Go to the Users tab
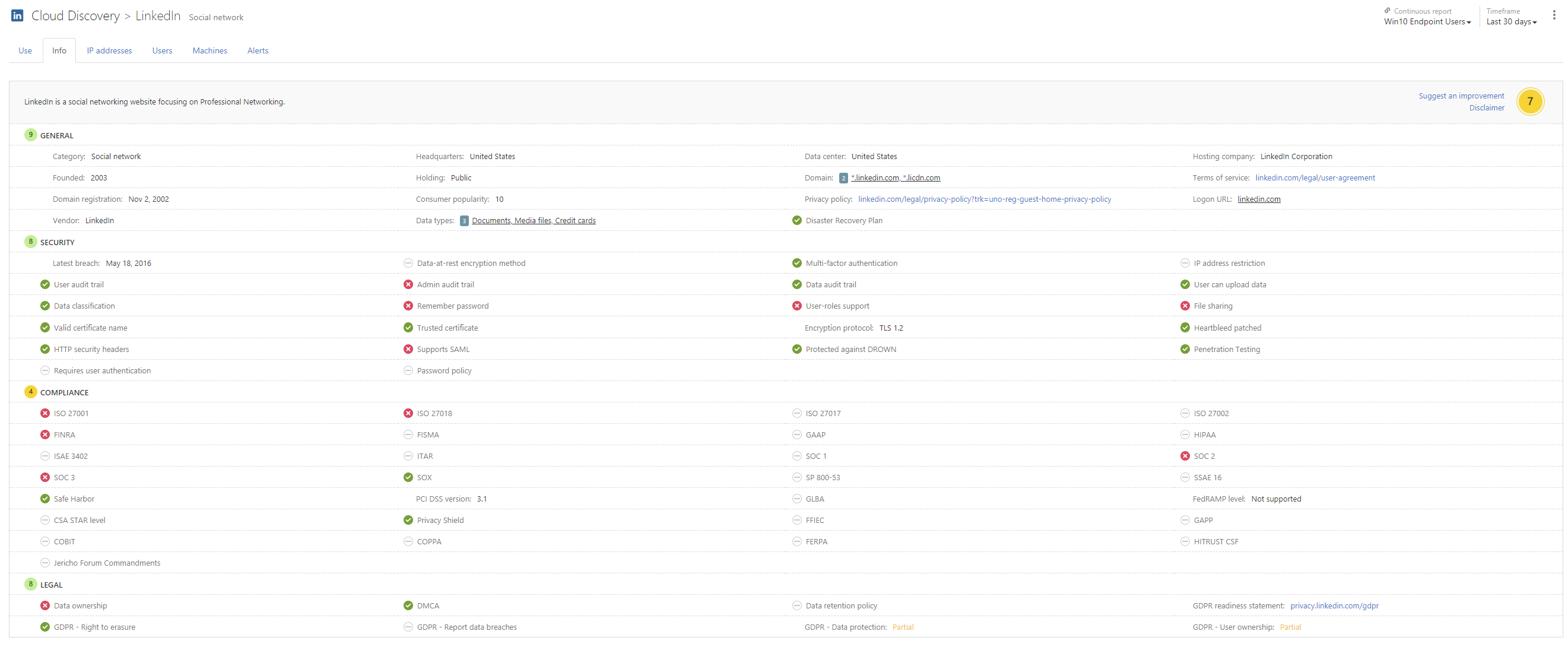This screenshot has height=647, width=1568. [x=162, y=50]
